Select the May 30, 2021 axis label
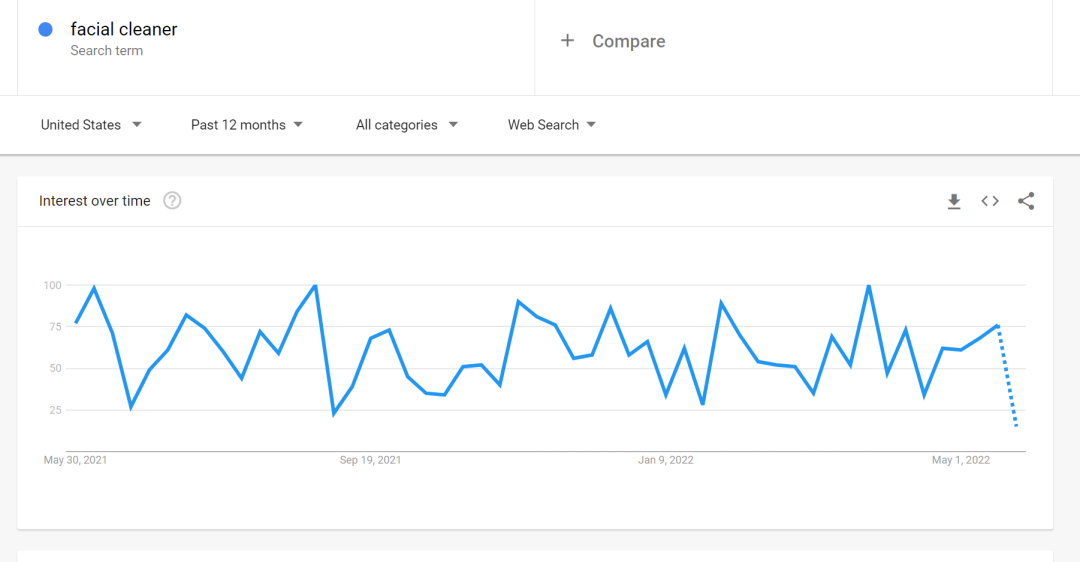The width and height of the screenshot is (1080, 562). coord(76,460)
